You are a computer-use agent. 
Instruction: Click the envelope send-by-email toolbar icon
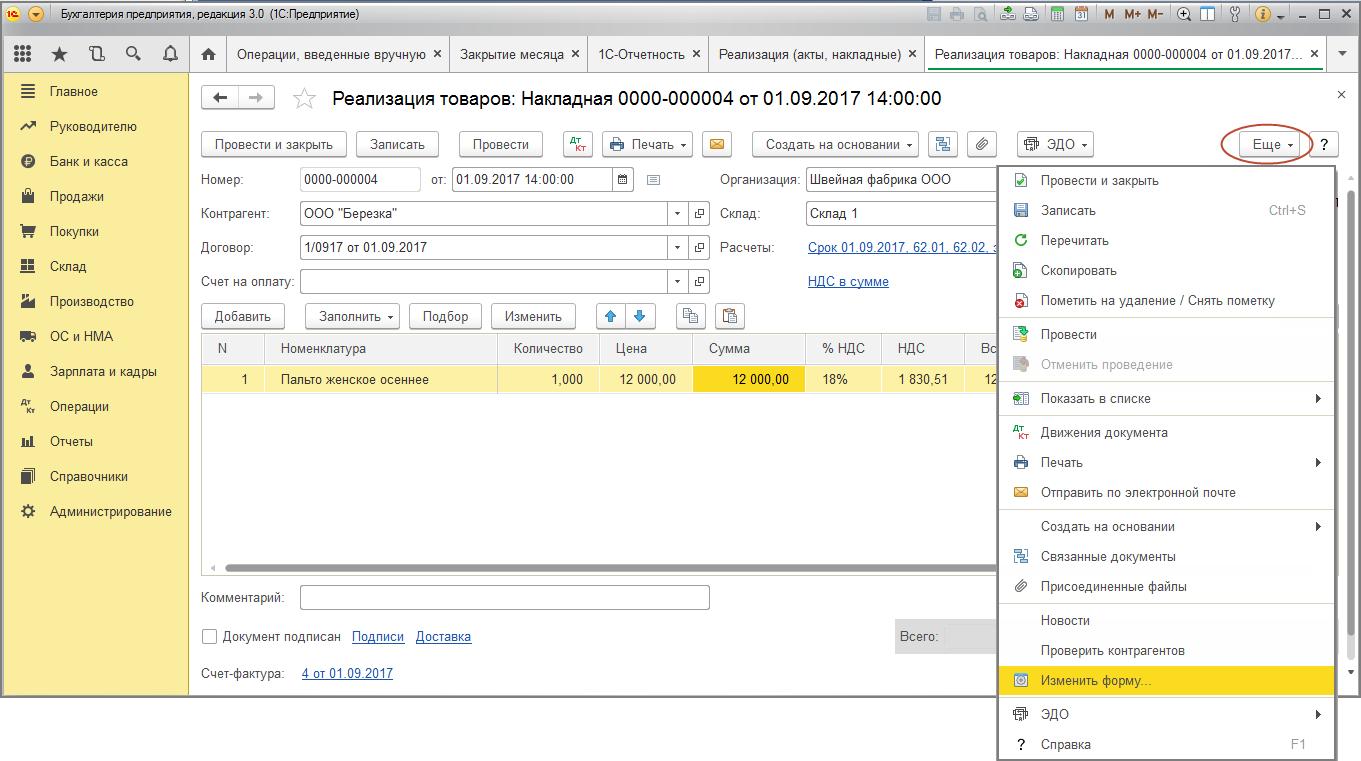[715, 145]
